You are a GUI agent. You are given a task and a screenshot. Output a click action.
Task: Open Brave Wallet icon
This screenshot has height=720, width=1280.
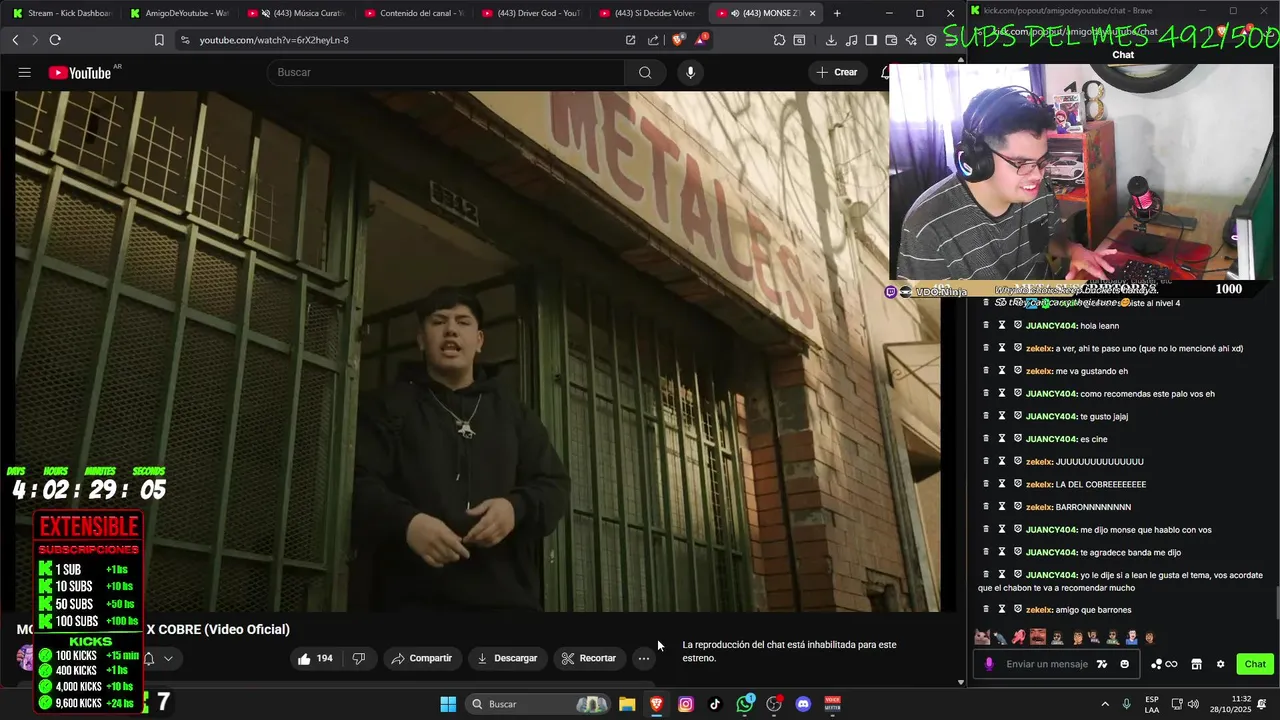[891, 40]
